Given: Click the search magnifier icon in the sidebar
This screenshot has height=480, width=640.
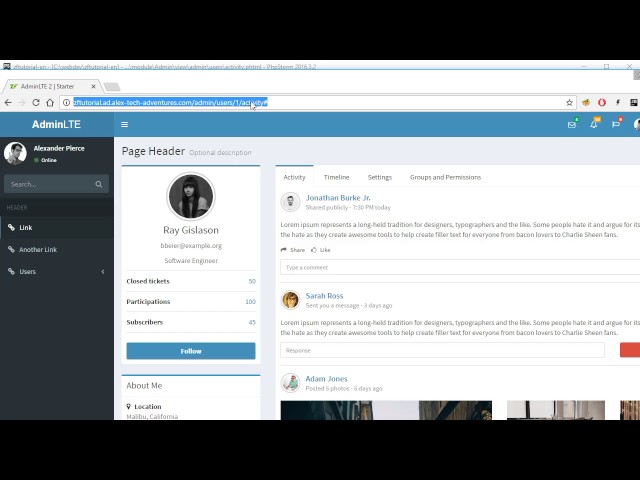Looking at the screenshot, I should point(99,184).
